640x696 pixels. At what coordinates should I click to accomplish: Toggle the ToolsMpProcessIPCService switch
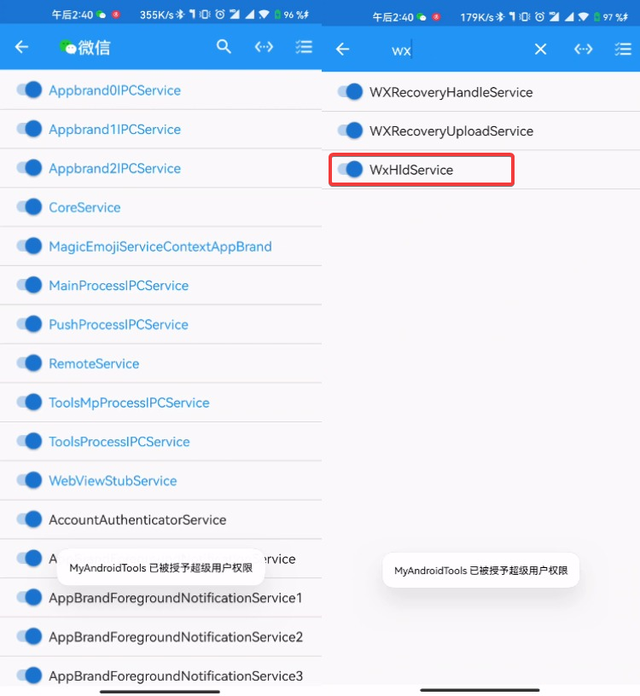29,403
